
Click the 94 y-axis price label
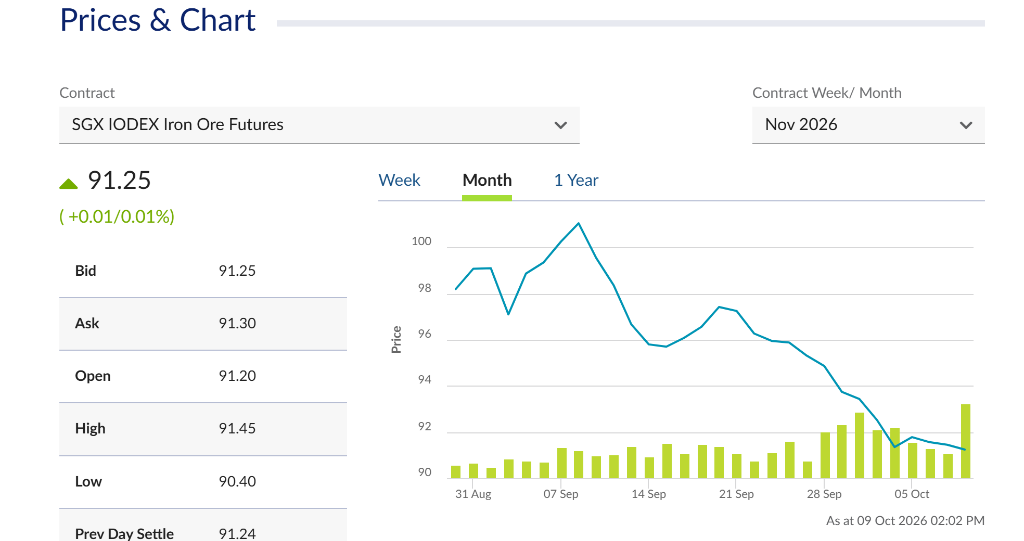click(x=424, y=380)
